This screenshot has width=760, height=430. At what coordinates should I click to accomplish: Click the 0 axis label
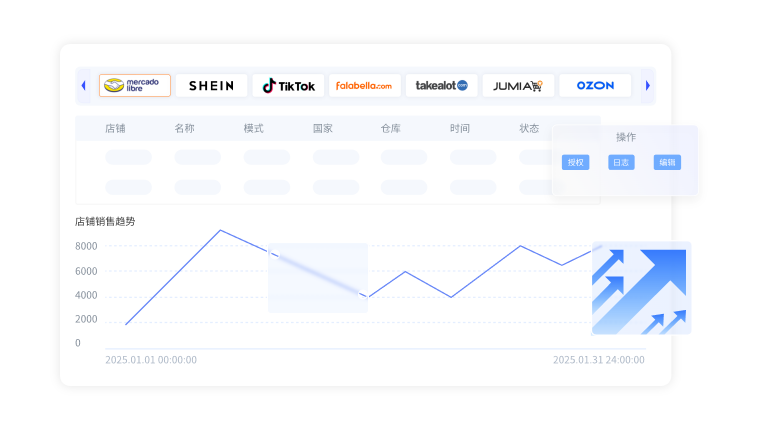pyautogui.click(x=78, y=343)
